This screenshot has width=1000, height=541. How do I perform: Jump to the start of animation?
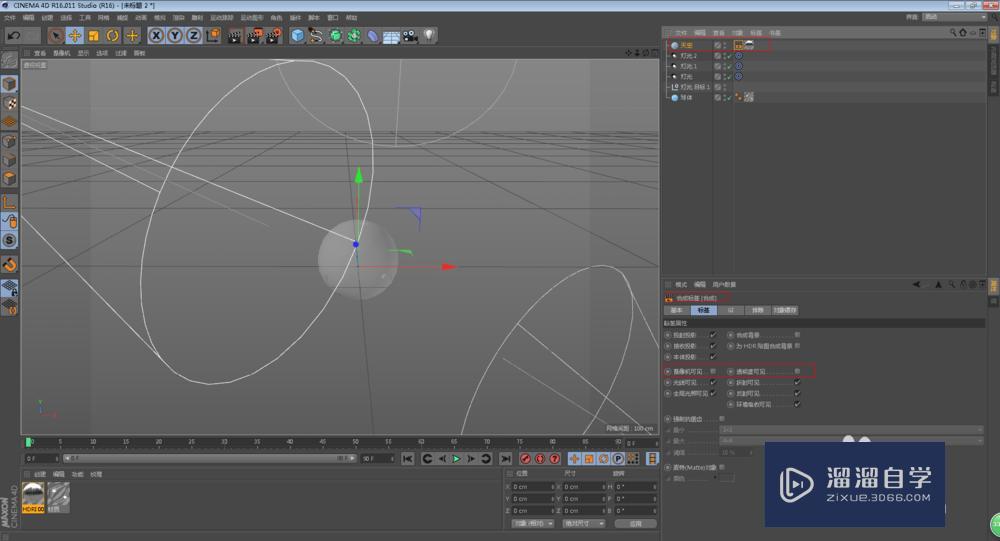408,459
